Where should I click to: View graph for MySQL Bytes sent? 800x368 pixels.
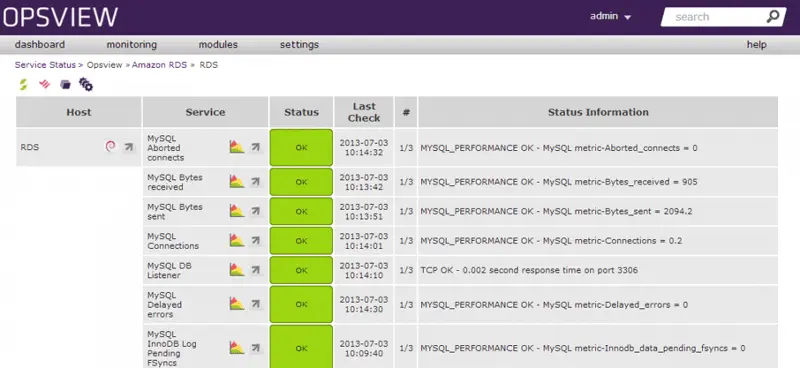(x=237, y=211)
